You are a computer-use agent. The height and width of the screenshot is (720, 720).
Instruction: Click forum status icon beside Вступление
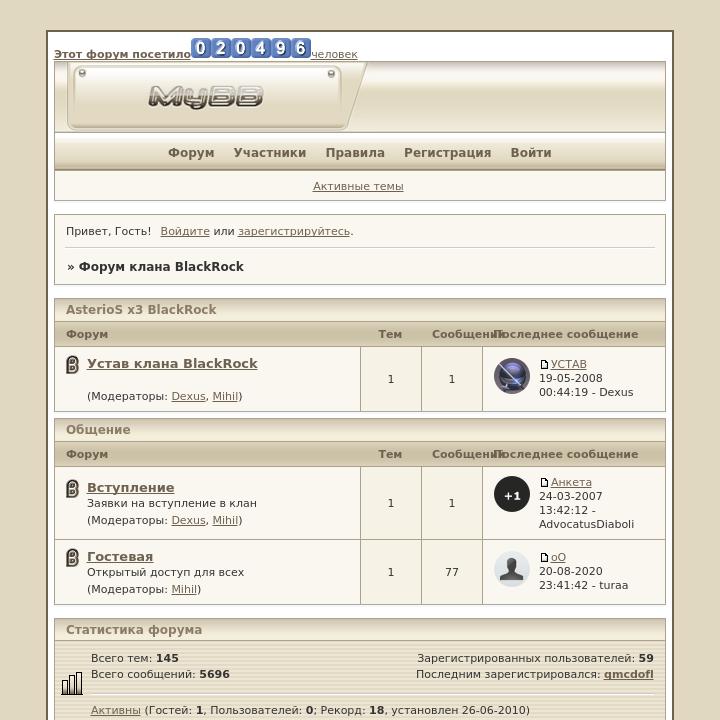(x=72, y=489)
